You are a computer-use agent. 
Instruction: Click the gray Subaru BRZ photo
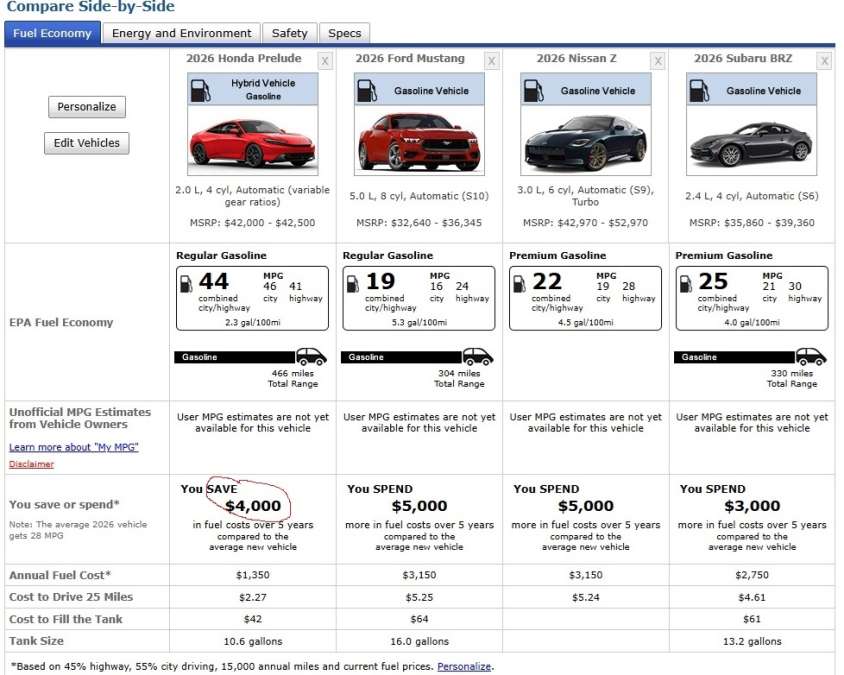point(751,140)
